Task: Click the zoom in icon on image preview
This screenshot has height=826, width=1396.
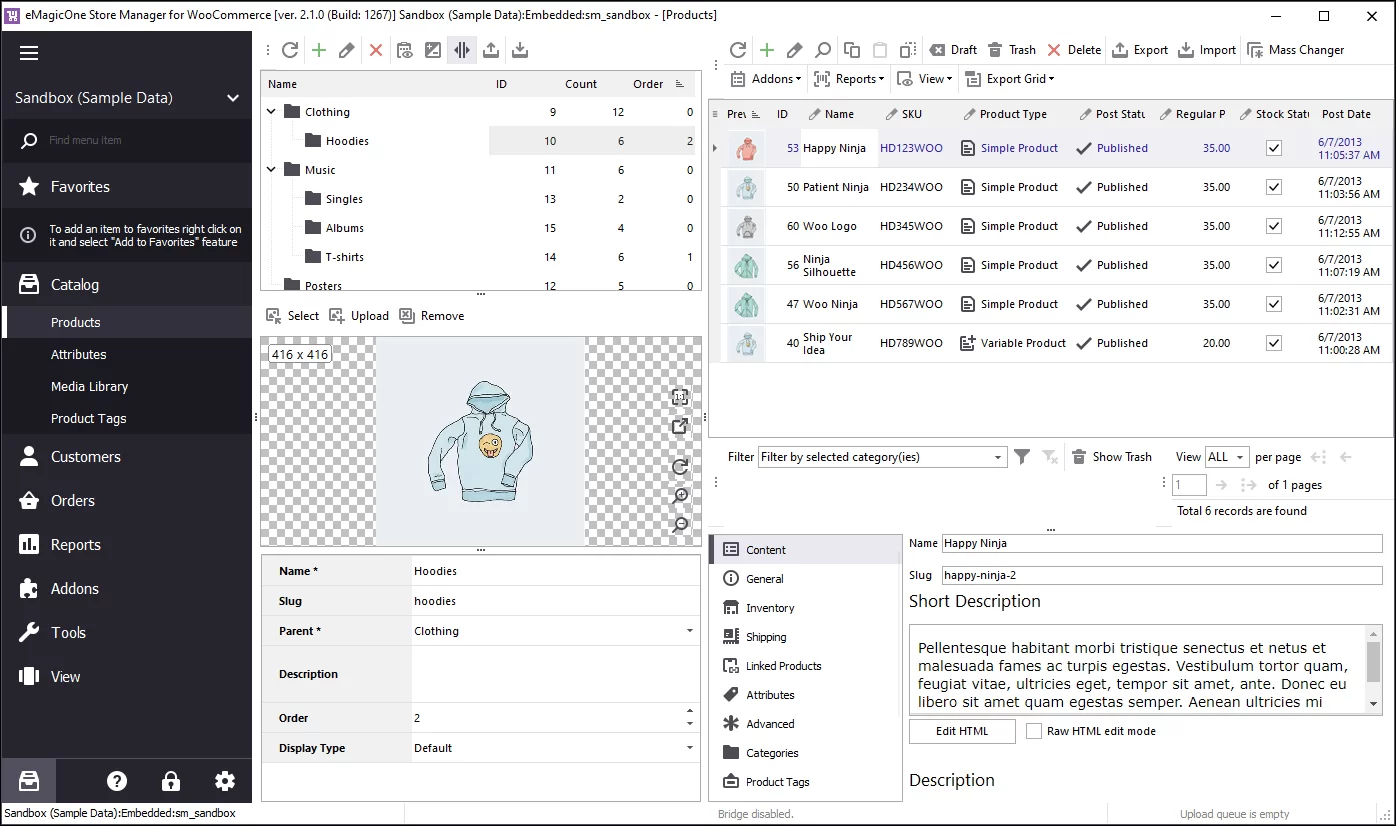Action: click(680, 496)
